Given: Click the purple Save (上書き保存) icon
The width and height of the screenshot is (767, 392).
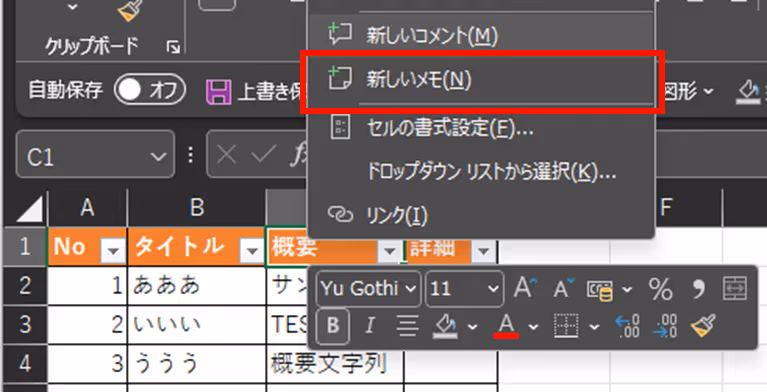Looking at the screenshot, I should pos(218,92).
